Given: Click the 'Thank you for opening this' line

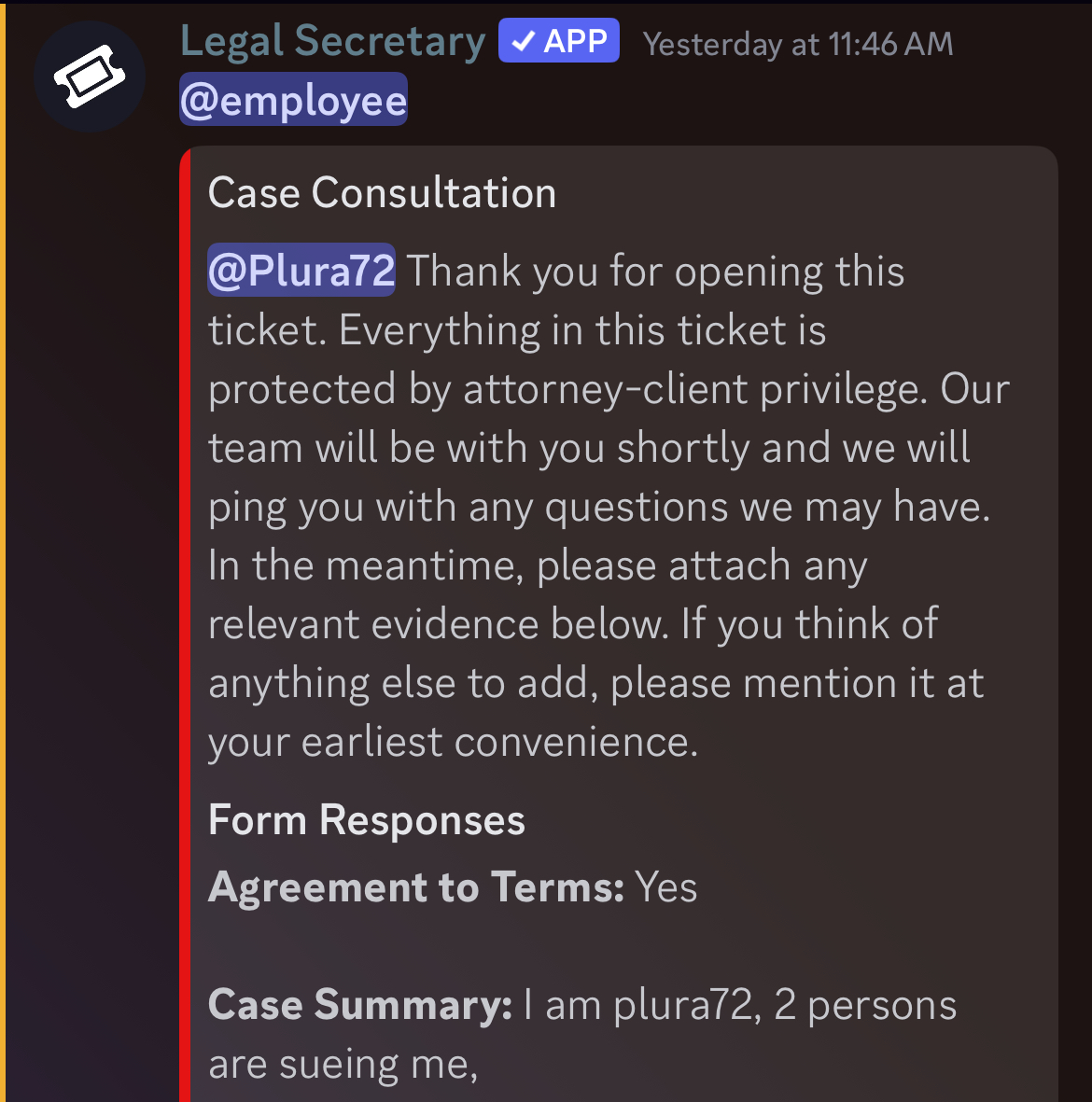Looking at the screenshot, I should (655, 272).
